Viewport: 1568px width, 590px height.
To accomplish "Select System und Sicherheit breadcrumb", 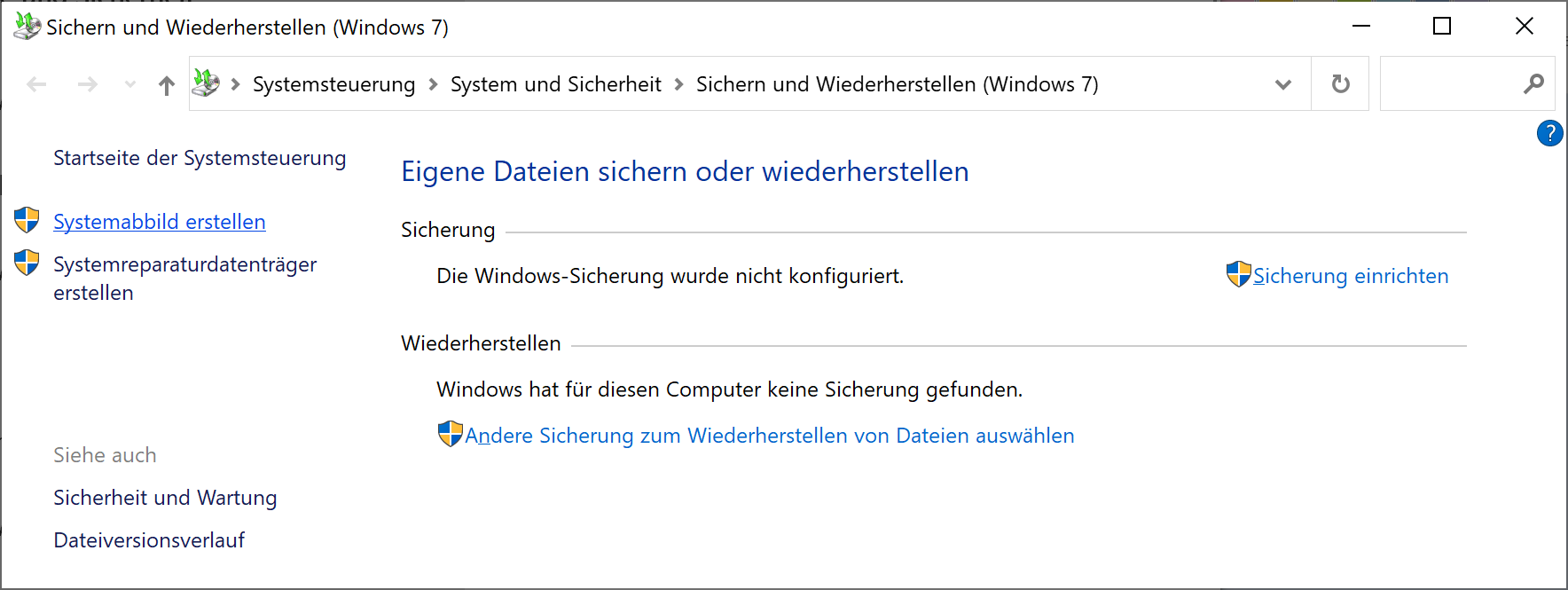I will pos(556,84).
